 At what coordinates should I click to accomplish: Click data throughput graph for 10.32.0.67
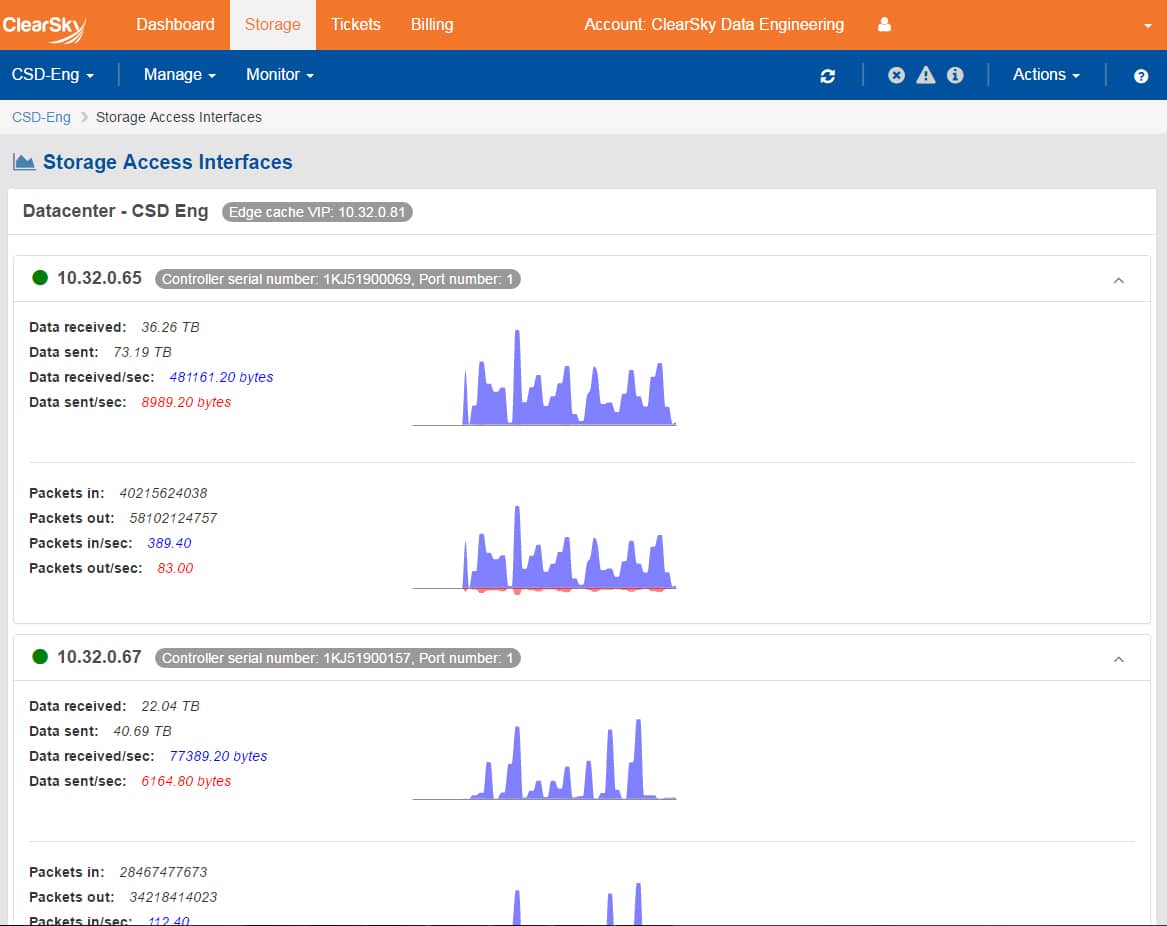[x=544, y=759]
